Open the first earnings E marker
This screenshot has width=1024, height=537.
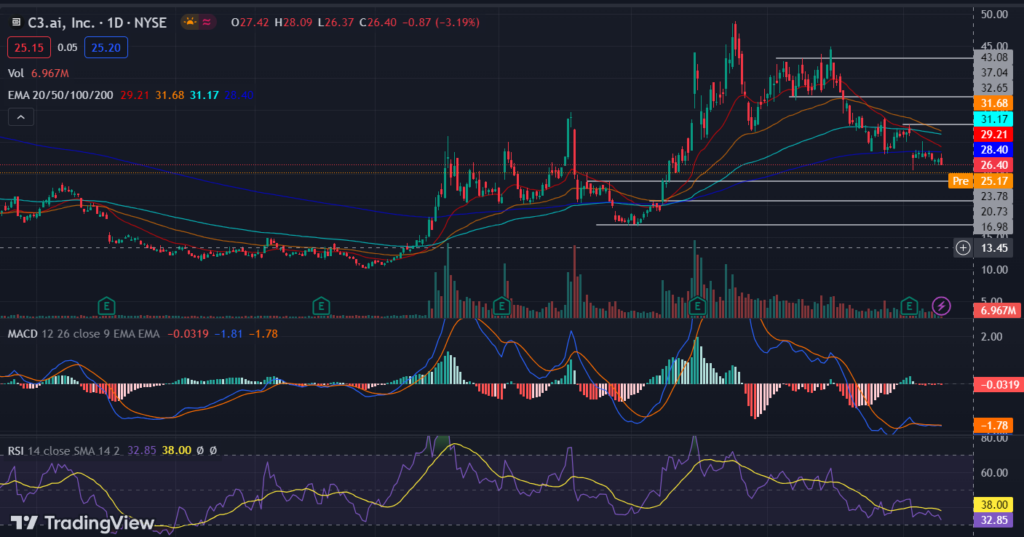pos(106,305)
